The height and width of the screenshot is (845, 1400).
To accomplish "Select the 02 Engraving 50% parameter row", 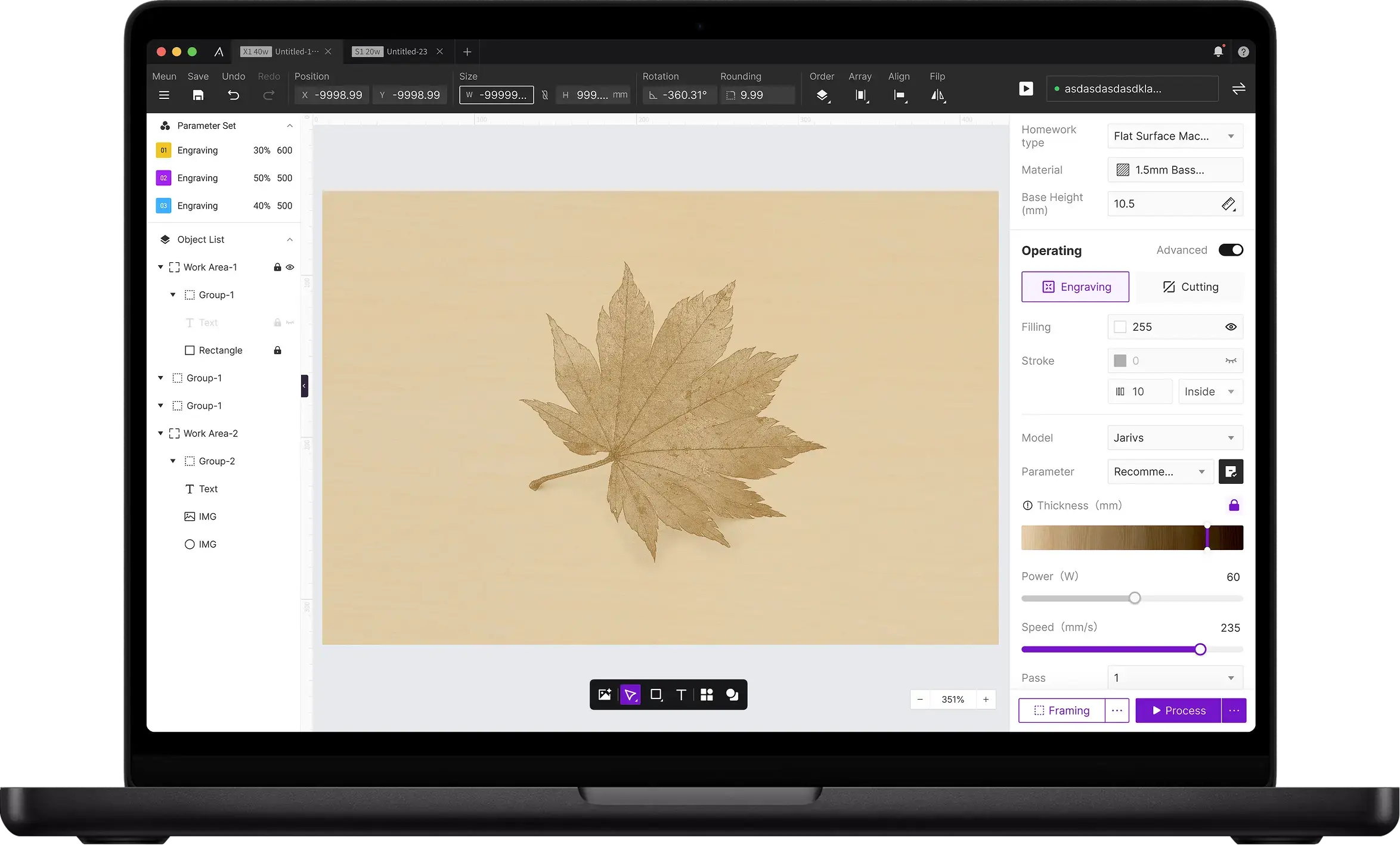I will tap(224, 178).
